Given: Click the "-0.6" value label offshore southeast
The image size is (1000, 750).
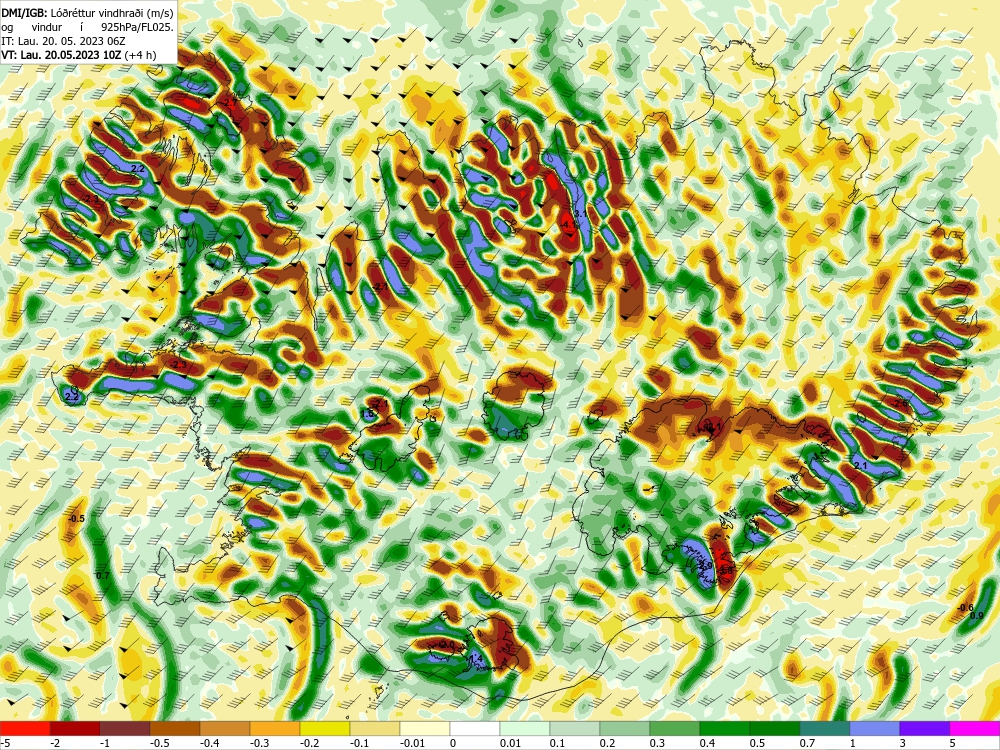Looking at the screenshot, I should tap(965, 608).
